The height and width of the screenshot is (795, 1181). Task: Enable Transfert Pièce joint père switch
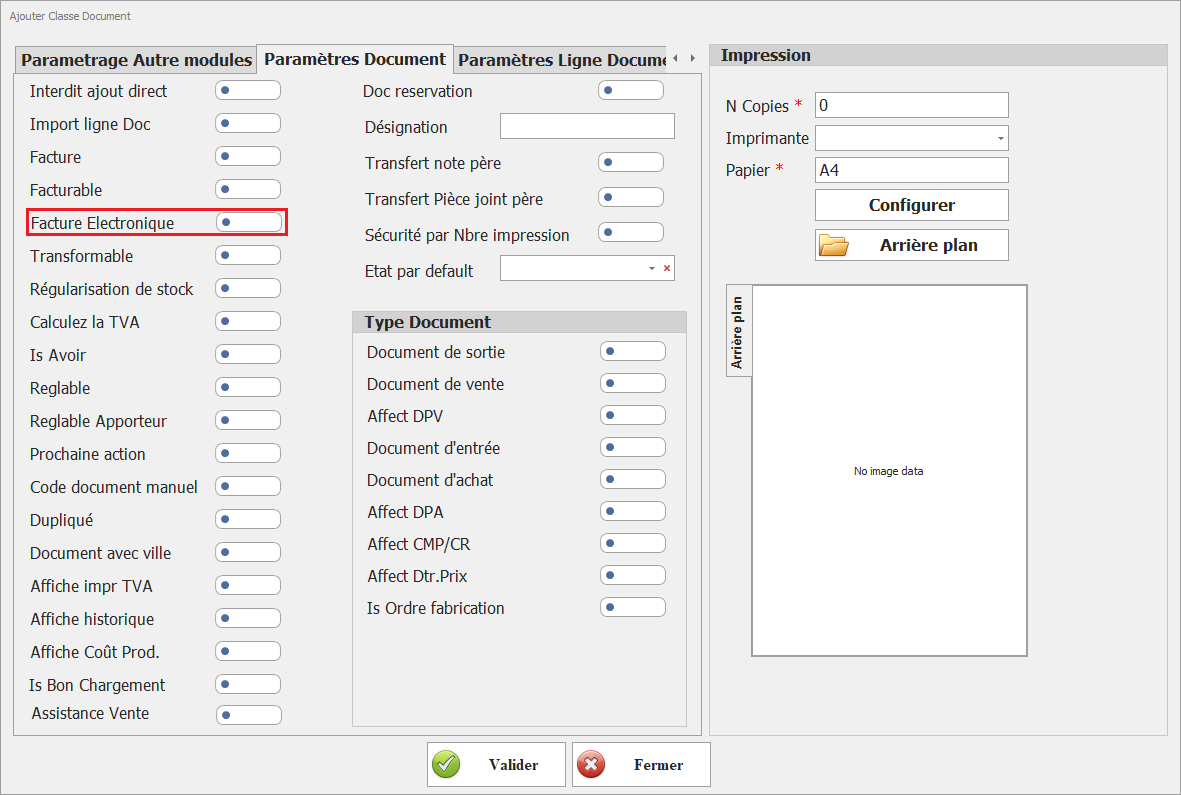click(x=631, y=197)
